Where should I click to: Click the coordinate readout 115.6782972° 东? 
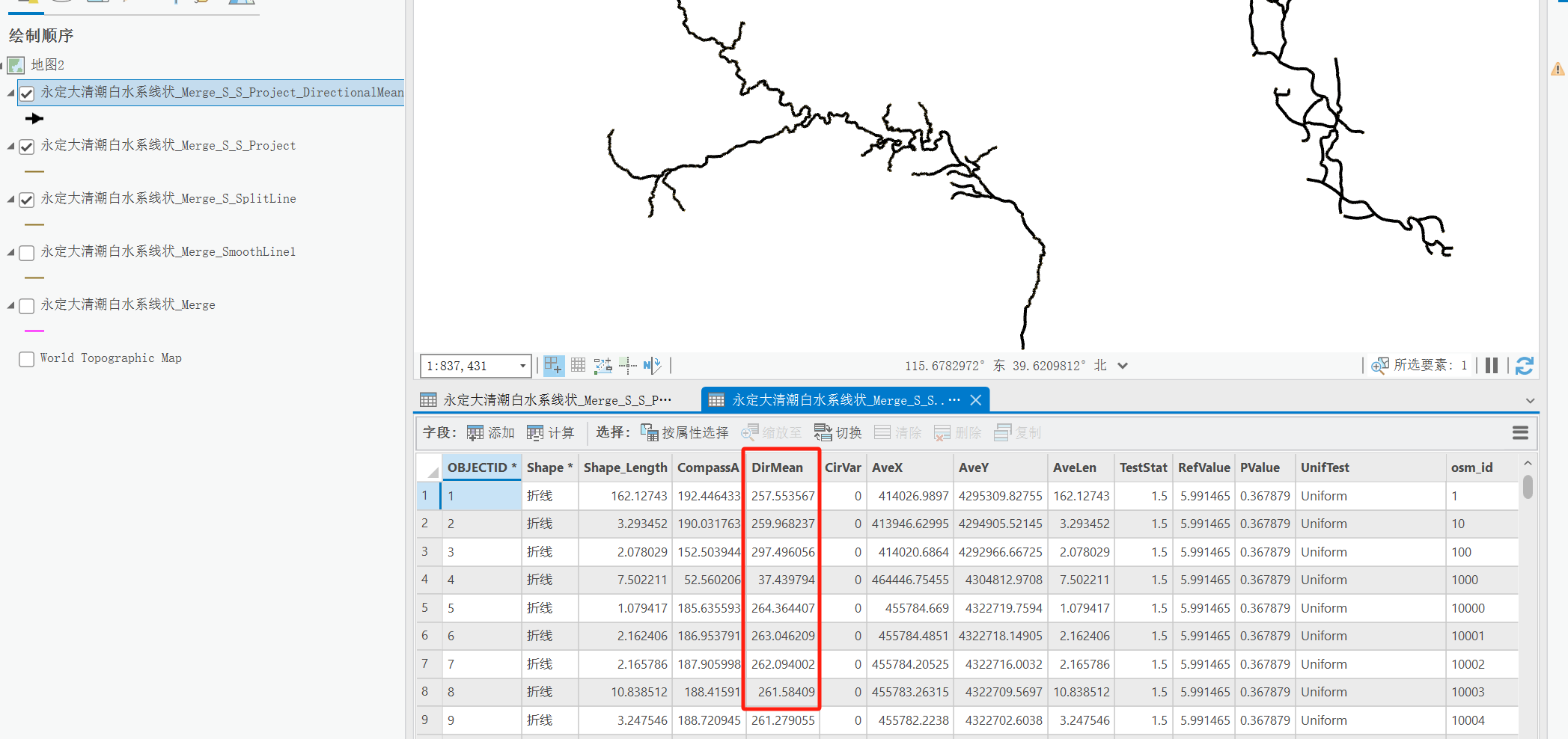pyautogui.click(x=955, y=366)
